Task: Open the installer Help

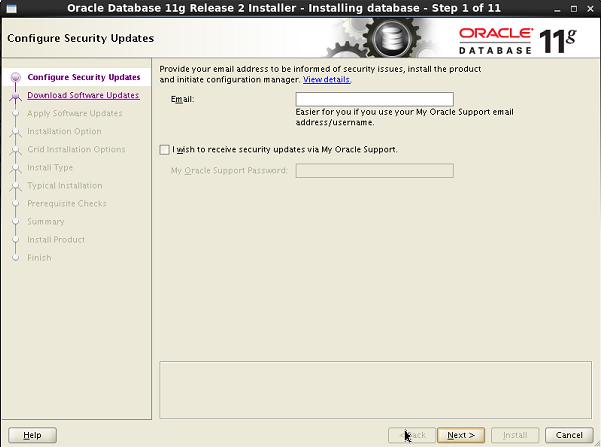Action: click(x=32, y=435)
